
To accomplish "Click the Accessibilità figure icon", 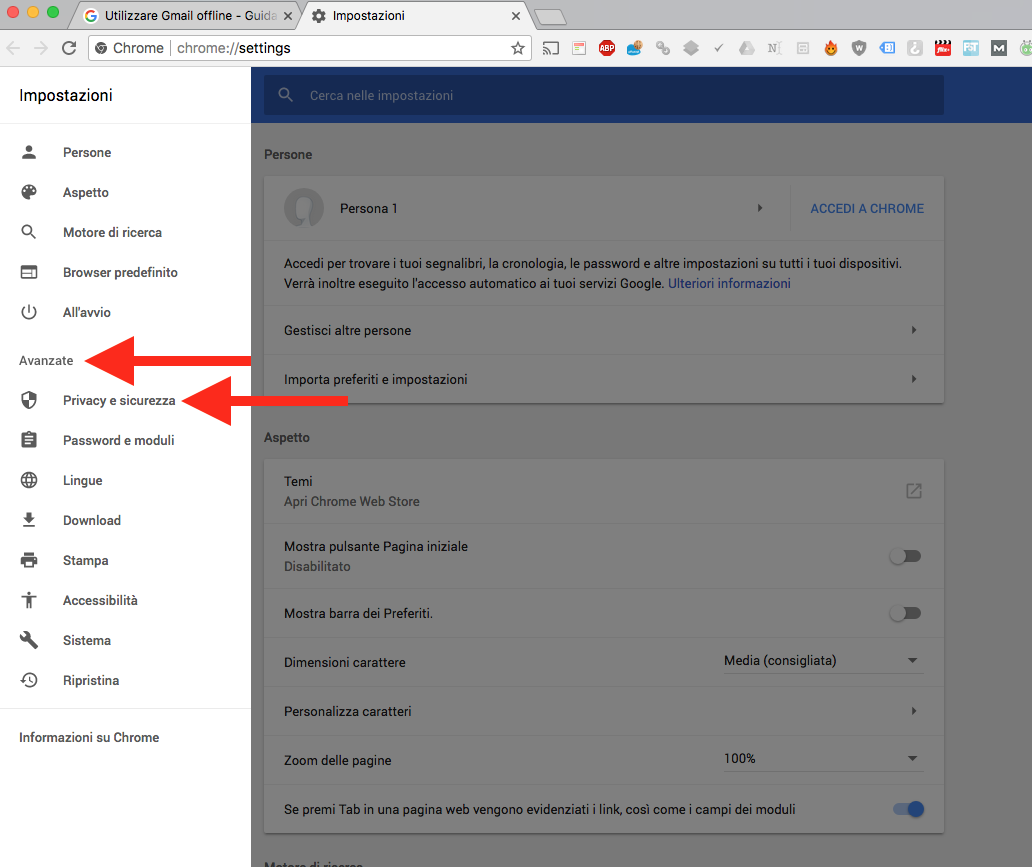I will 29,600.
